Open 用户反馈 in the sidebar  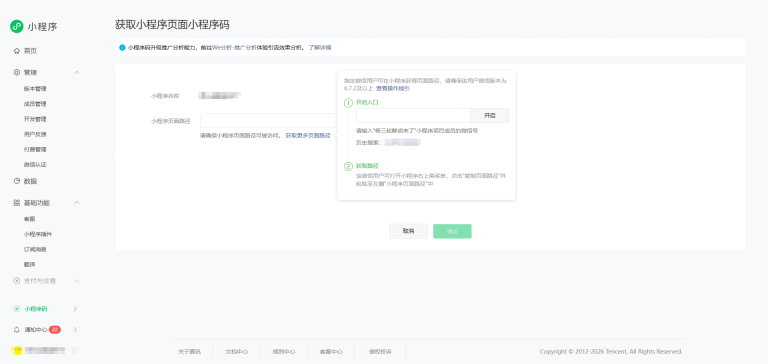pyautogui.click(x=35, y=134)
